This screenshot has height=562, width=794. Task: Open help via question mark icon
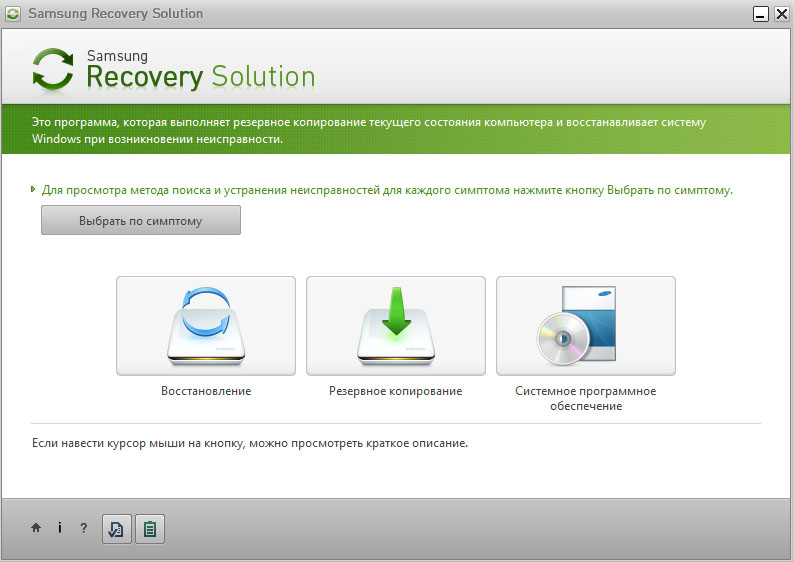click(84, 528)
